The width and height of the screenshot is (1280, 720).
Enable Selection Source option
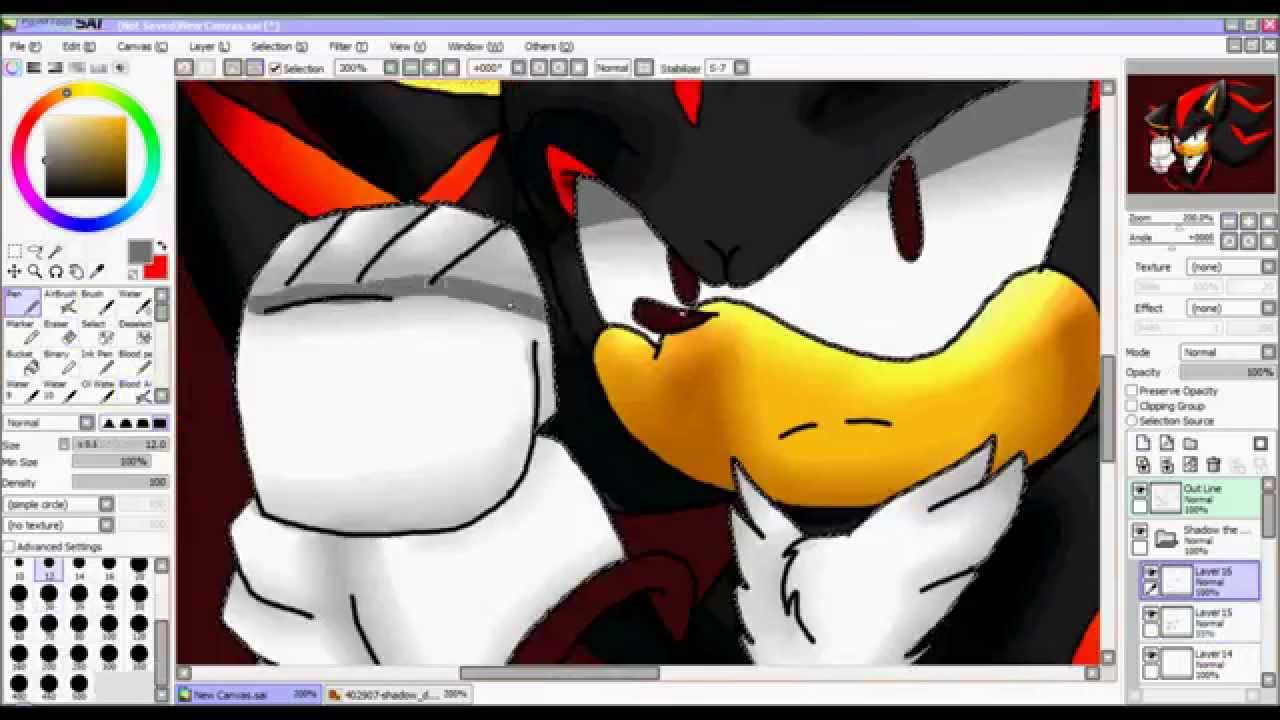tap(1132, 421)
